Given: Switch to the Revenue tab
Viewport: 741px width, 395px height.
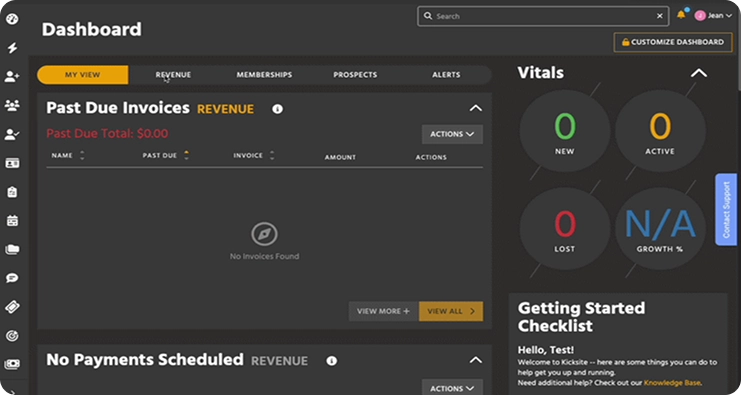Looking at the screenshot, I should (173, 75).
